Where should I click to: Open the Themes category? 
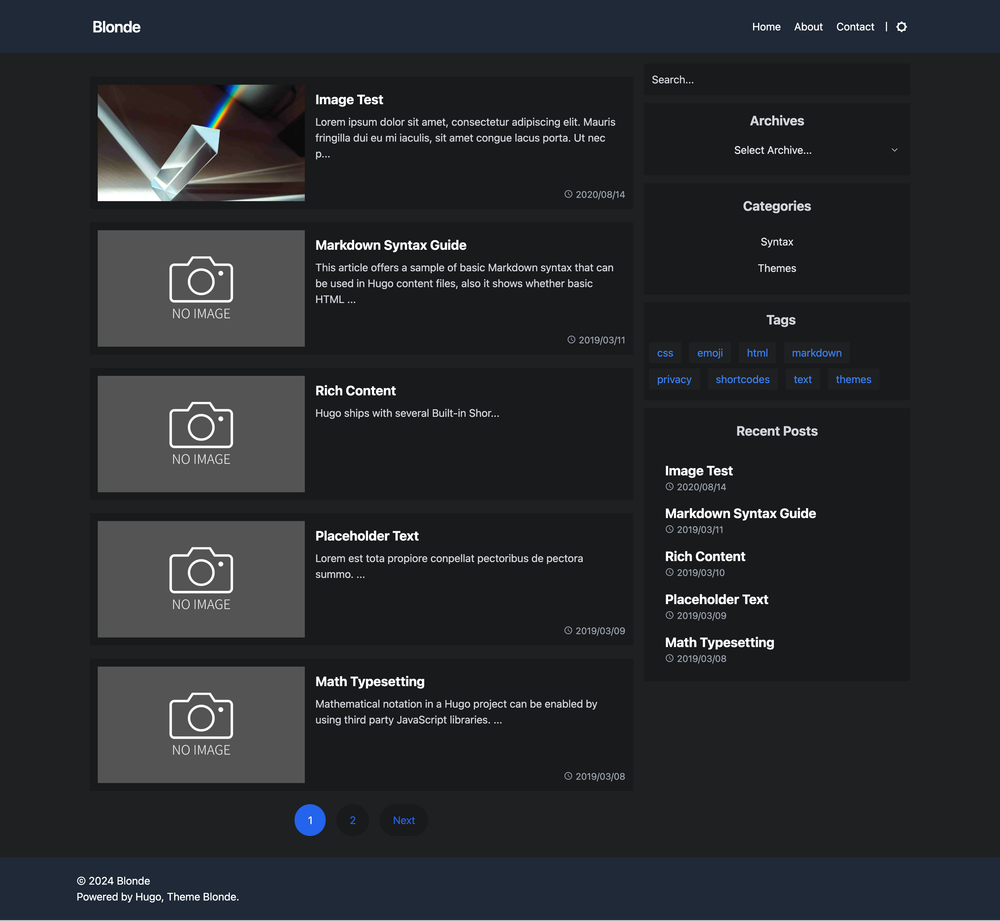pyautogui.click(x=776, y=268)
